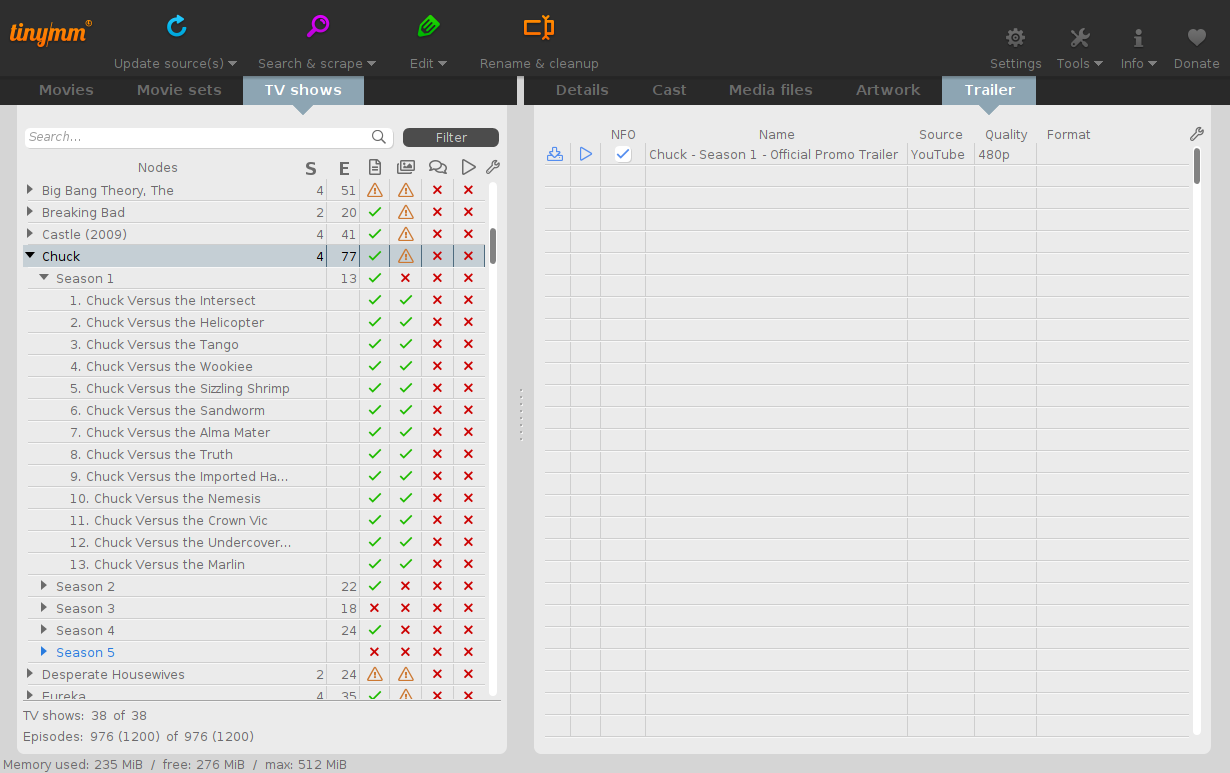1230x773 pixels.
Task: Expand the Castle (2009) show node
Action: coord(30,234)
